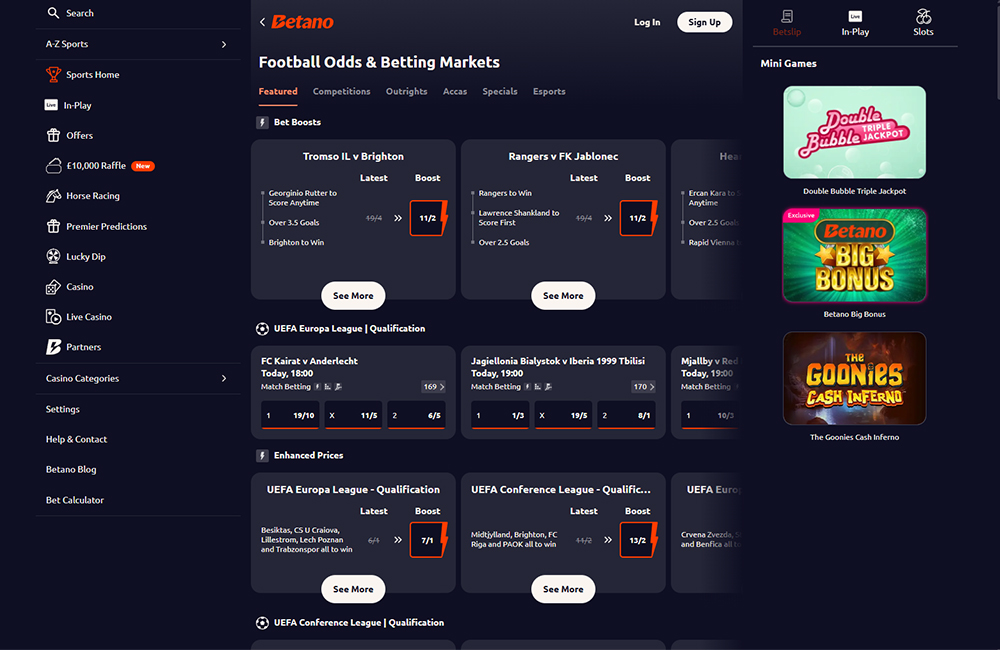Click the Casino dice icon
Screen dimensions: 1000x650
(54, 287)
